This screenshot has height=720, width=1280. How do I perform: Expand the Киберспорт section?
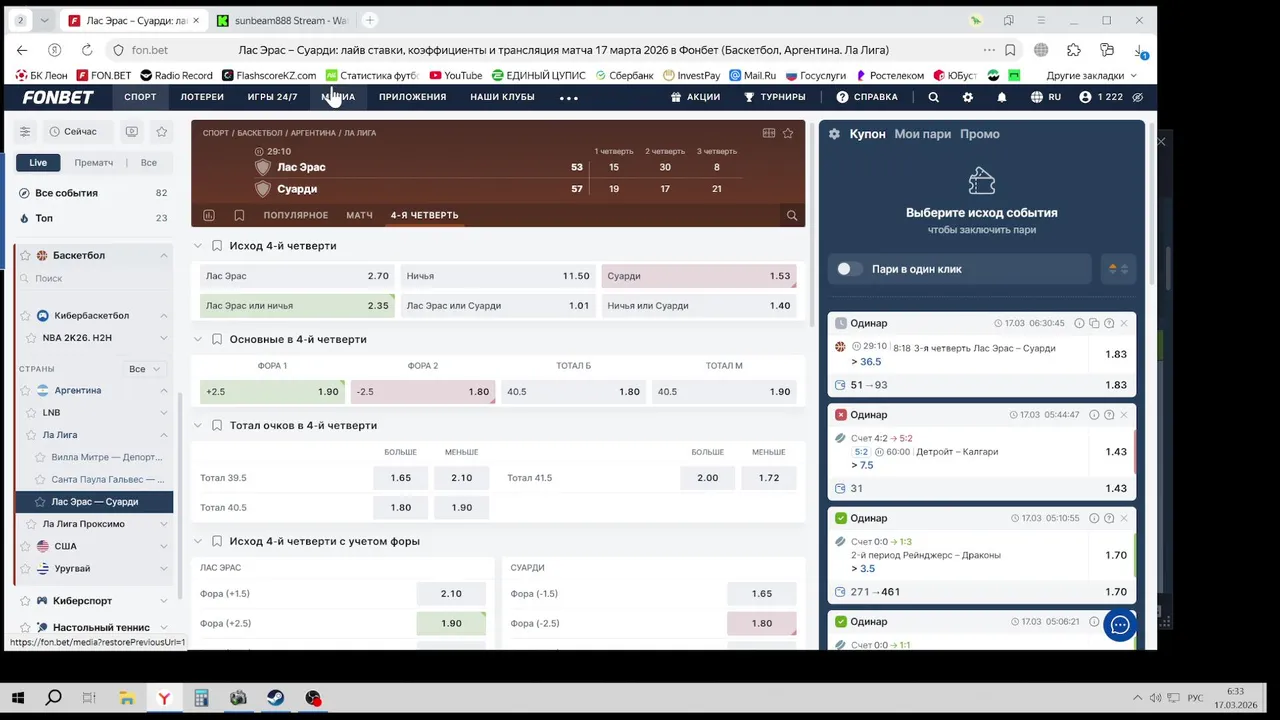(x=164, y=601)
